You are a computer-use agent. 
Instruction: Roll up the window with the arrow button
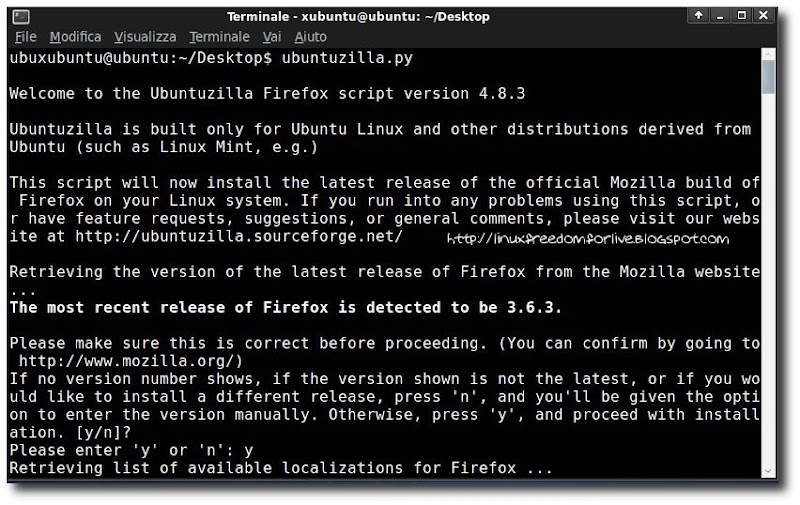pos(697,17)
